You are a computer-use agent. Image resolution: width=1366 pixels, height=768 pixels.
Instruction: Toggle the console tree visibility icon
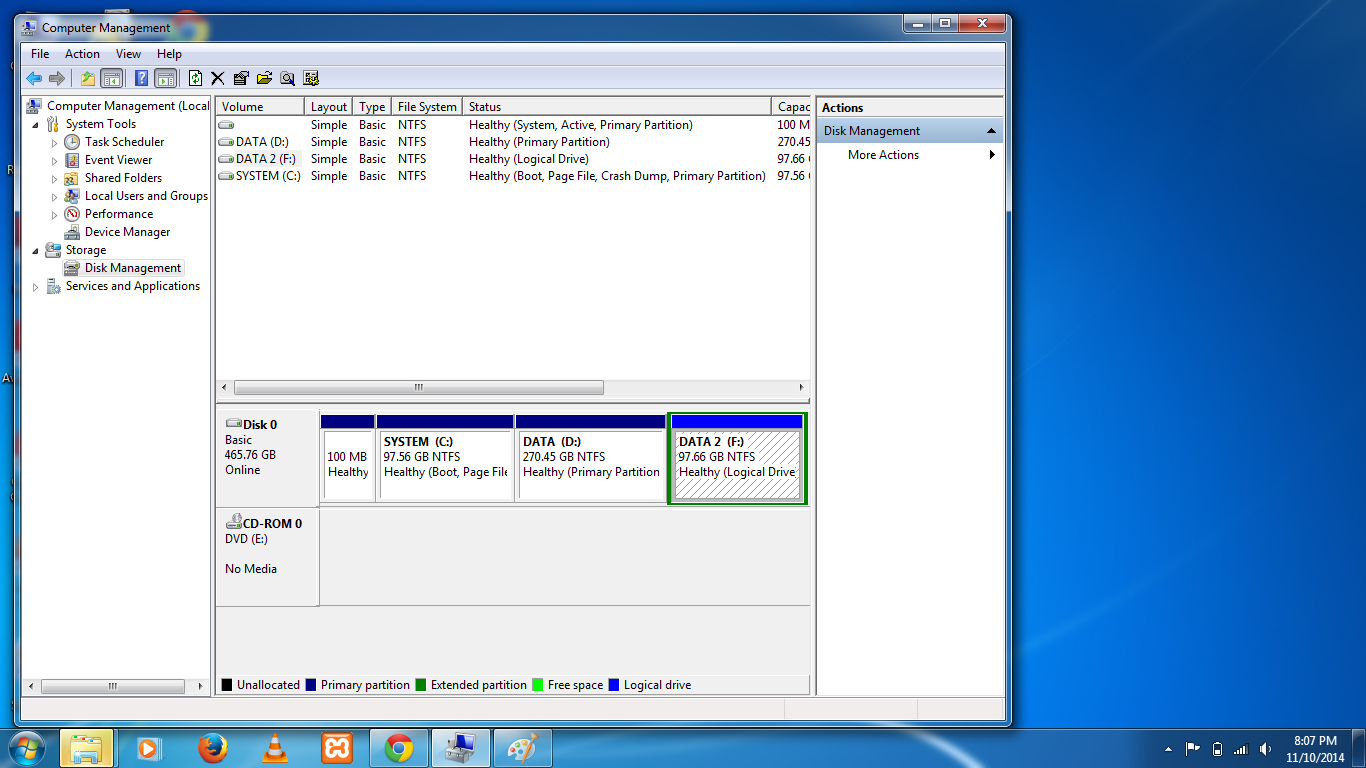(110, 78)
